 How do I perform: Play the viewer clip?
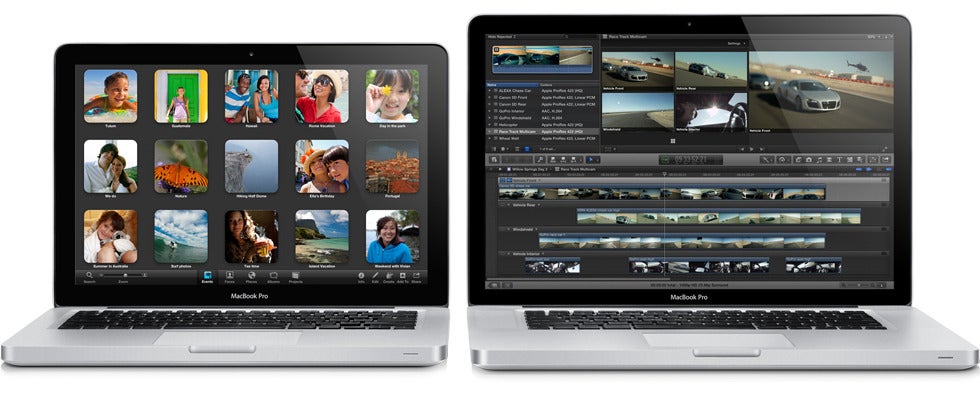[751, 149]
